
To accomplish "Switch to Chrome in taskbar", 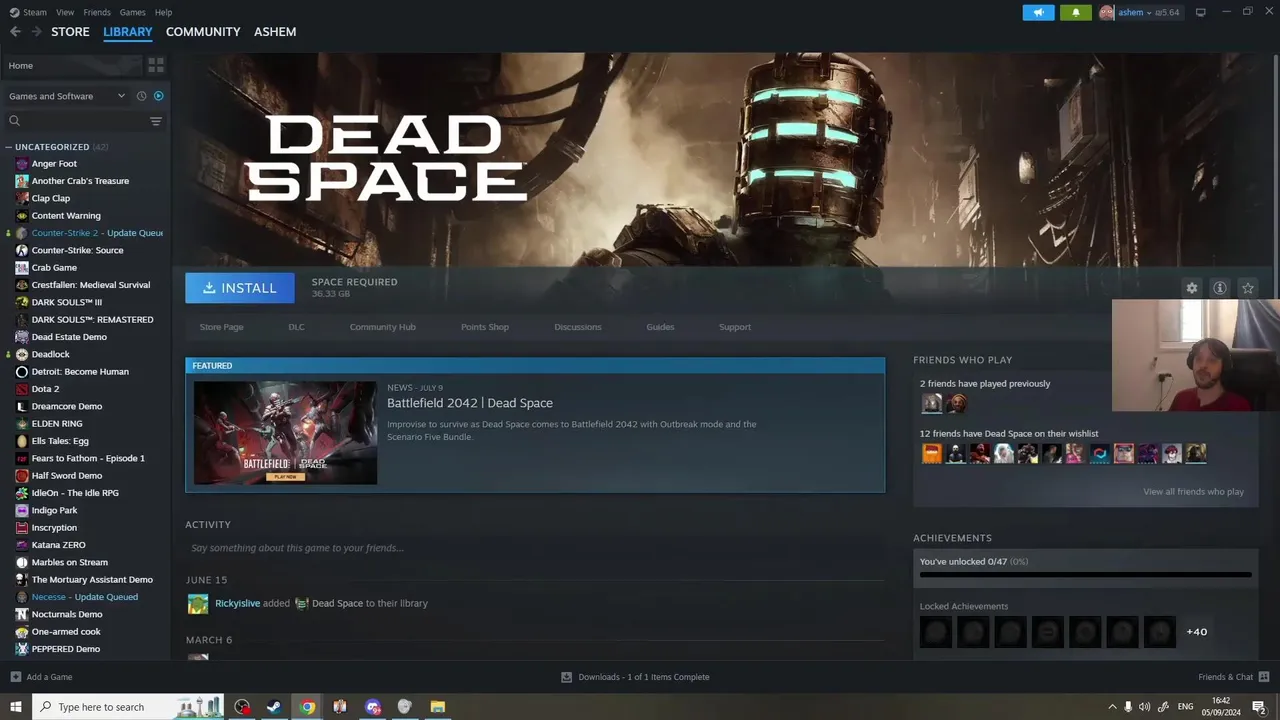I will pyautogui.click(x=307, y=707).
